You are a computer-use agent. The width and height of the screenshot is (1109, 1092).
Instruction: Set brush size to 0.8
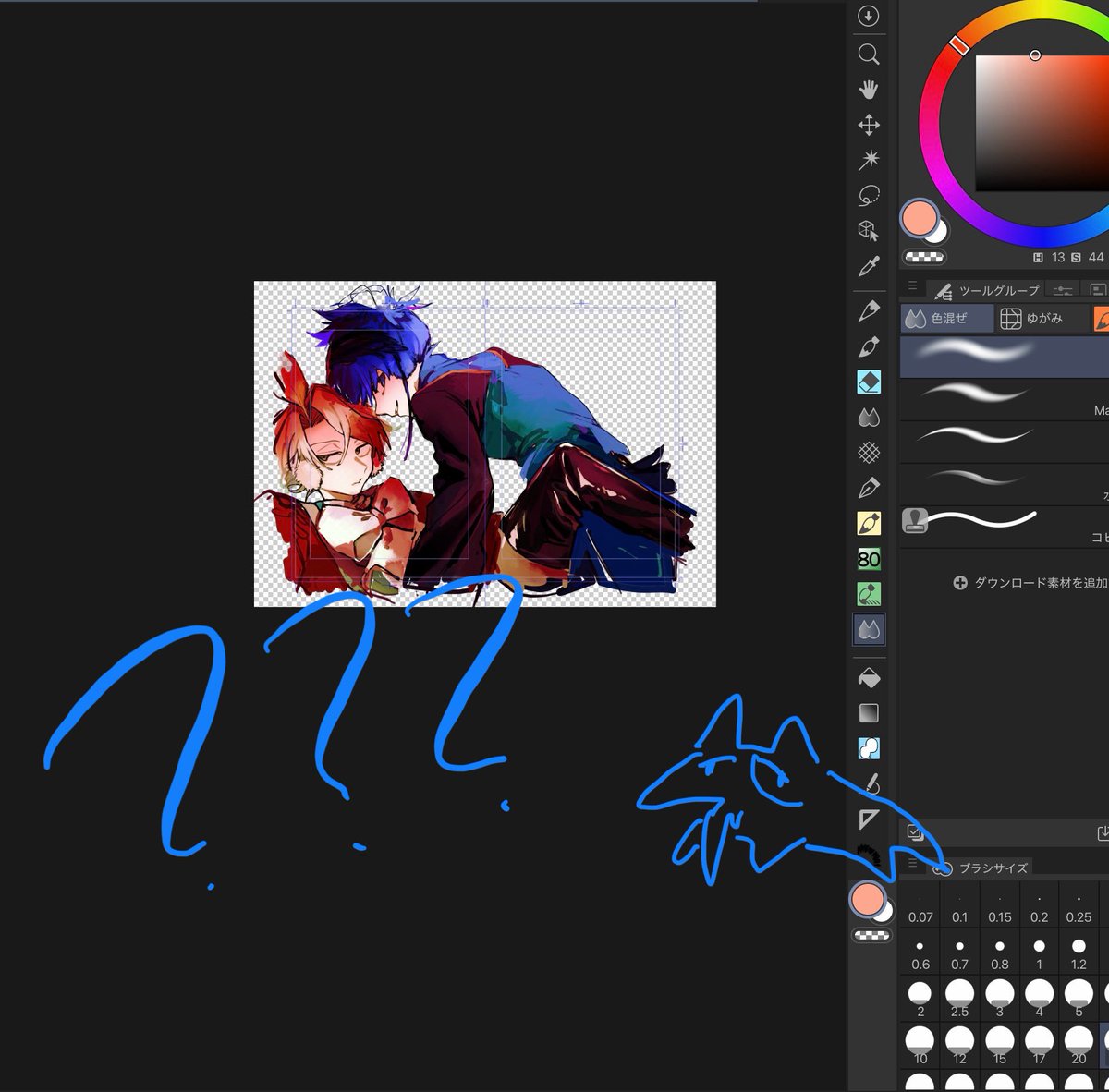1000,952
